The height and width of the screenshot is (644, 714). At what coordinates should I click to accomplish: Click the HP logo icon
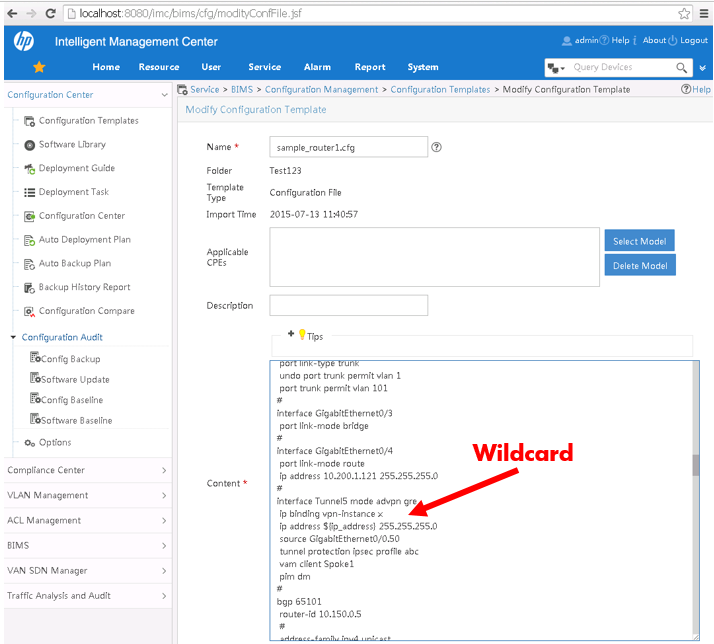pyautogui.click(x=23, y=41)
